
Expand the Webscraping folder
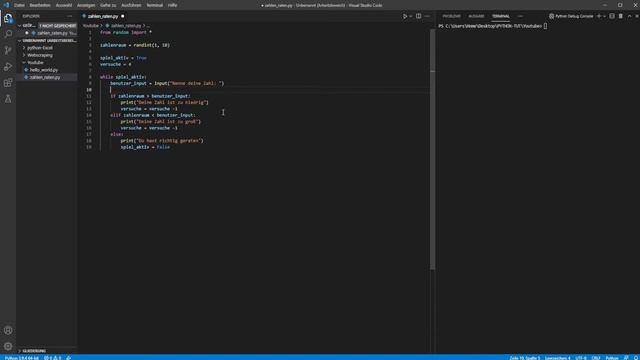tap(40, 55)
